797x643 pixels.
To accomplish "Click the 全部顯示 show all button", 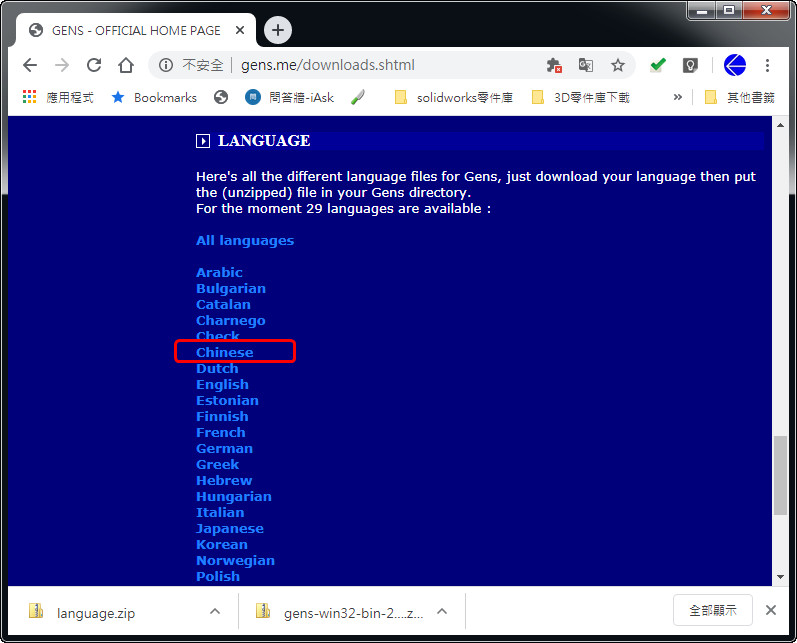I will (x=713, y=610).
